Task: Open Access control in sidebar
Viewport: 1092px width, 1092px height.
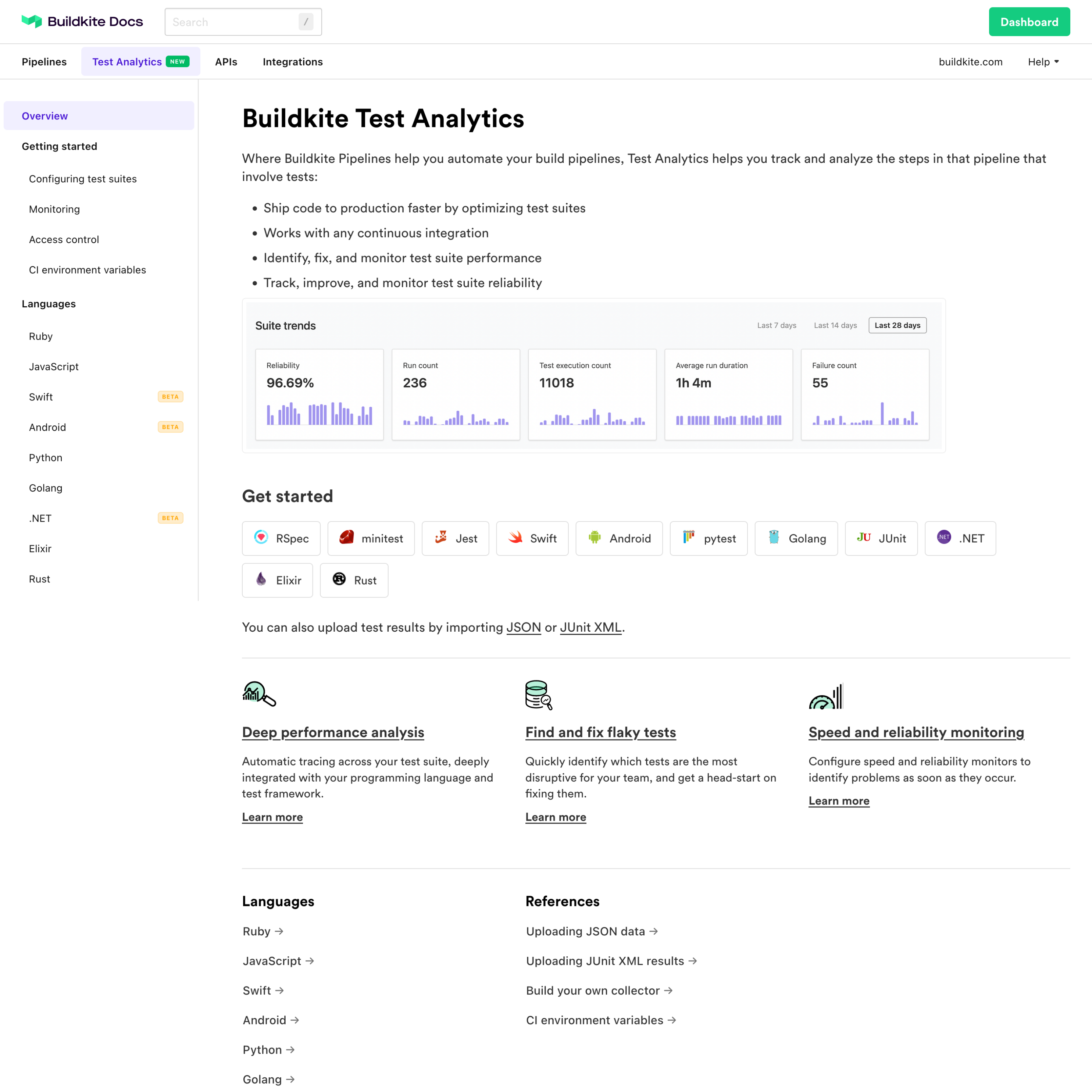Action: click(64, 240)
